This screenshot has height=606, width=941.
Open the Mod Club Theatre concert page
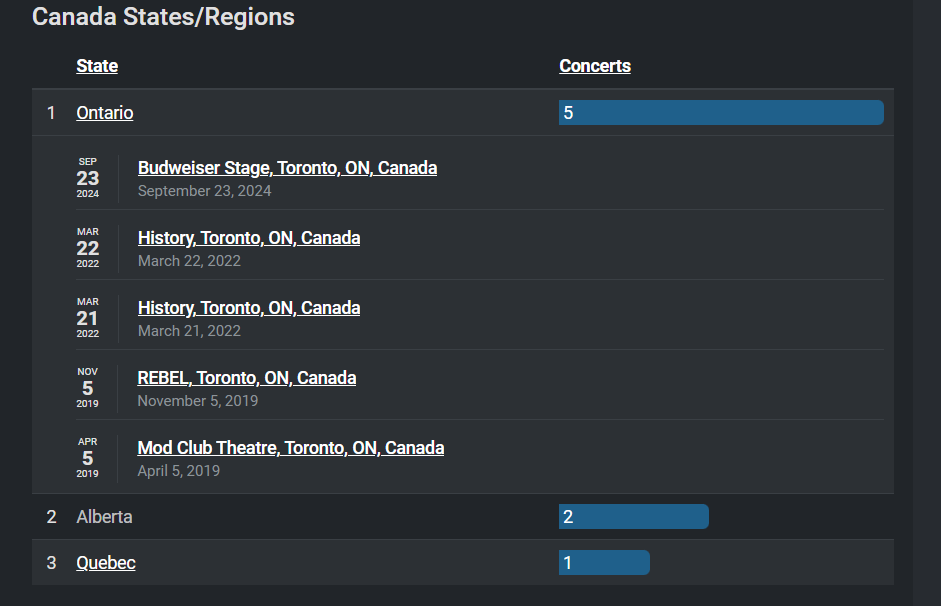(290, 447)
